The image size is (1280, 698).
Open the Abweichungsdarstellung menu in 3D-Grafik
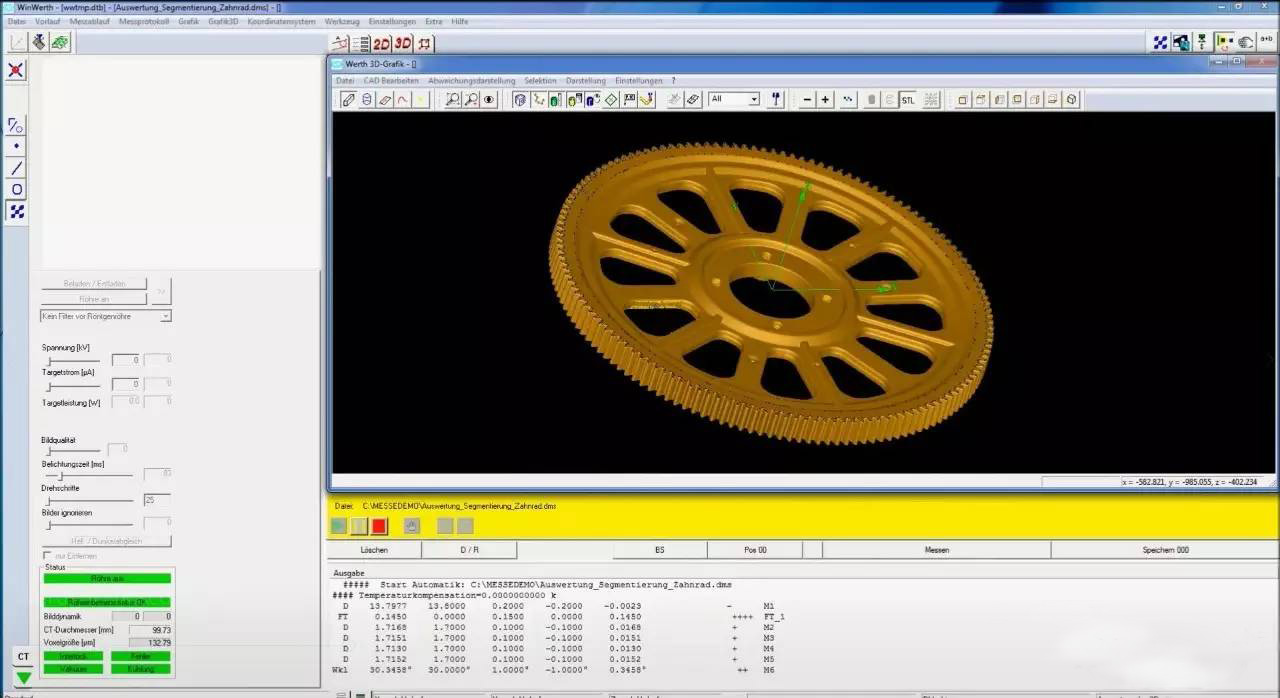point(471,80)
